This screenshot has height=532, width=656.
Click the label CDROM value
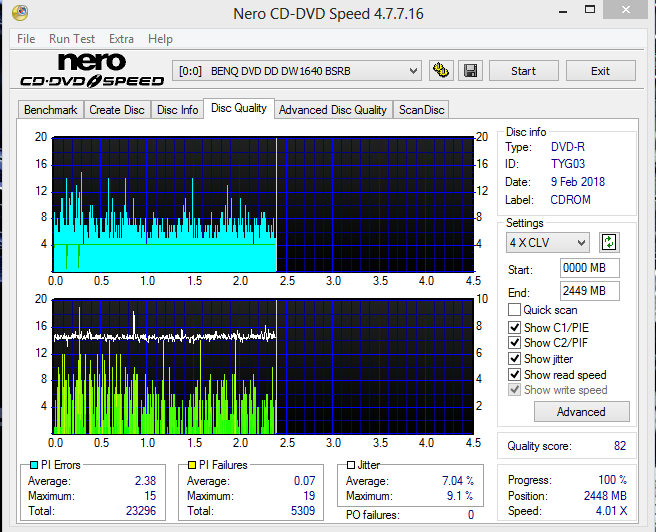pyautogui.click(x=570, y=200)
